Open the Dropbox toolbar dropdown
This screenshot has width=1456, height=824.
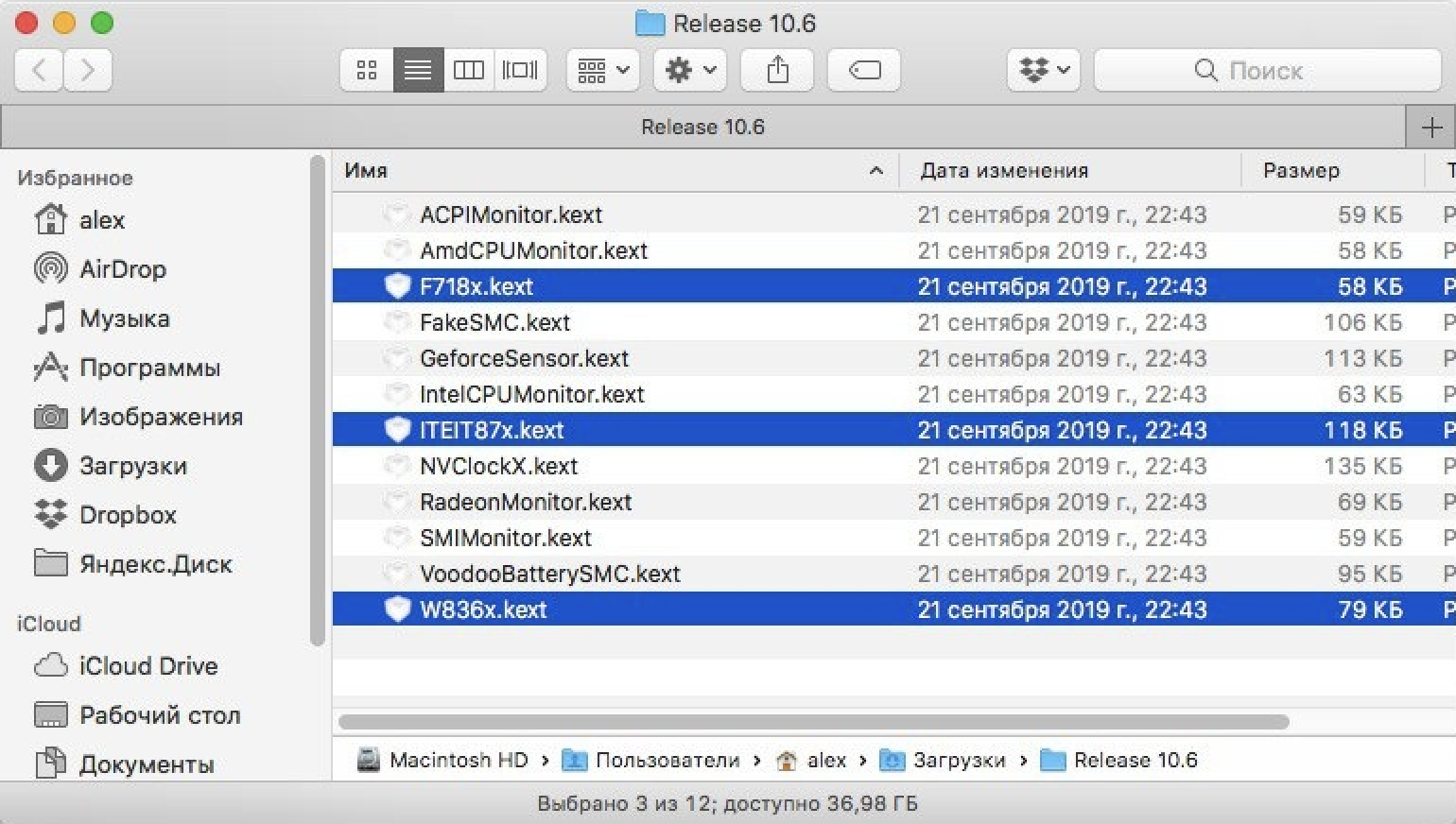tap(1044, 70)
